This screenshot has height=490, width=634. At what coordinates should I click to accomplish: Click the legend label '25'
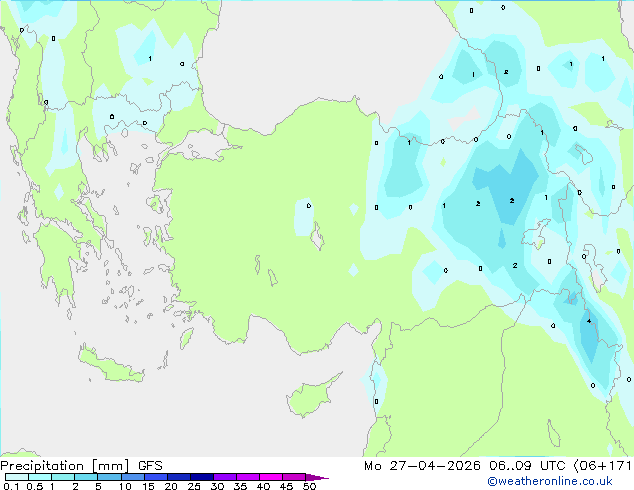pos(194,486)
